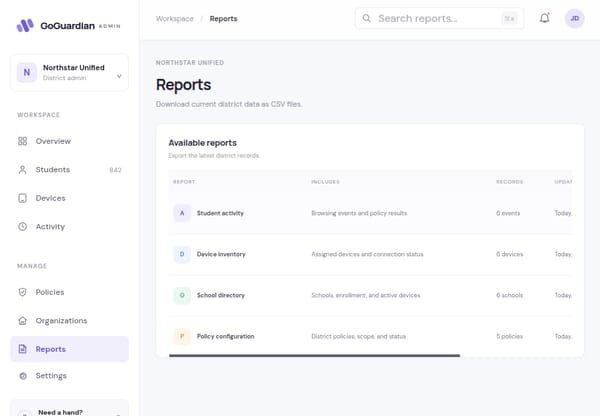This screenshot has width=600, height=416.
Task: Click the Workspace breadcrumb link
Action: [x=174, y=19]
